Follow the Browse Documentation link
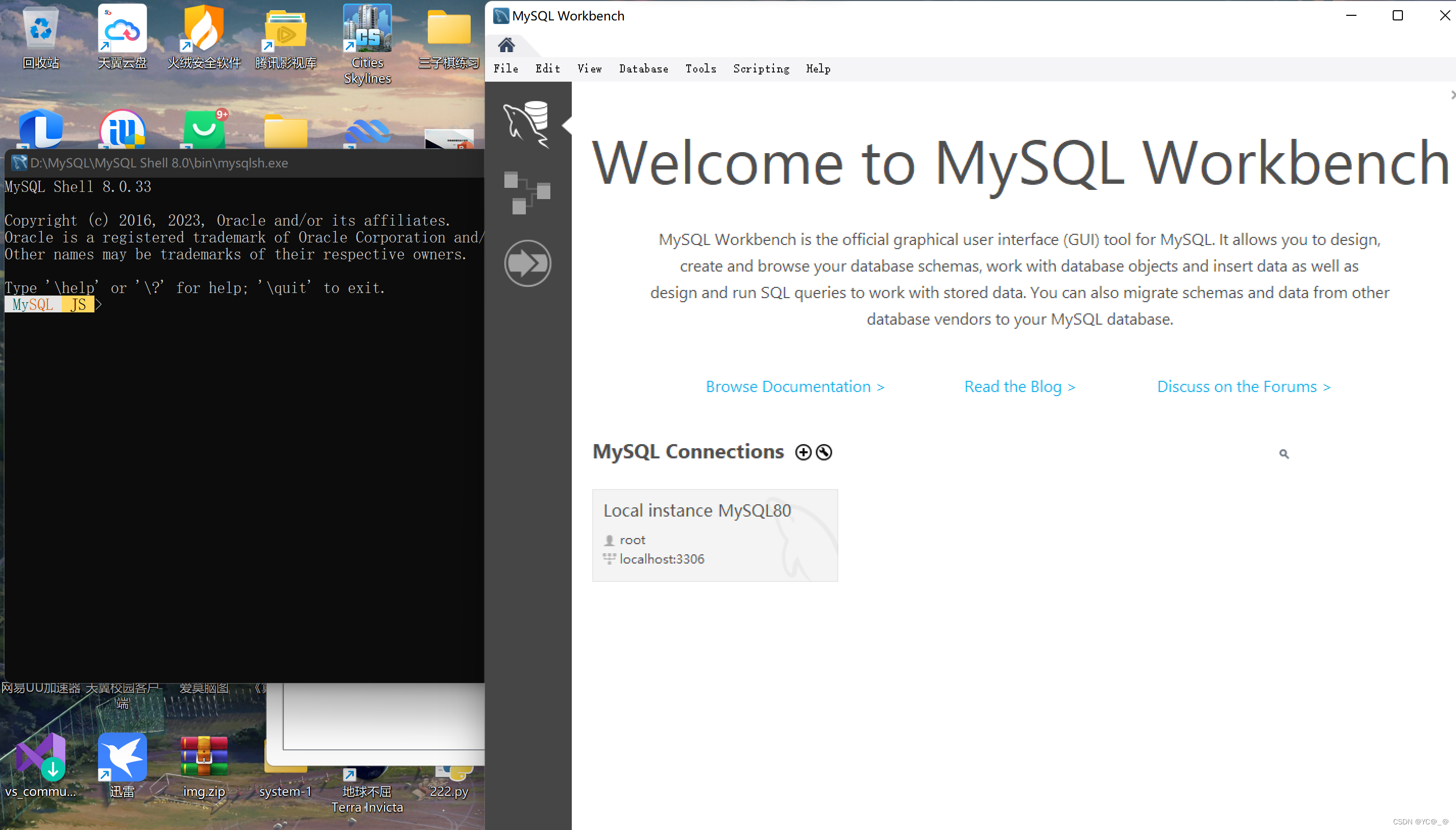The image size is (1456, 830). click(x=795, y=386)
